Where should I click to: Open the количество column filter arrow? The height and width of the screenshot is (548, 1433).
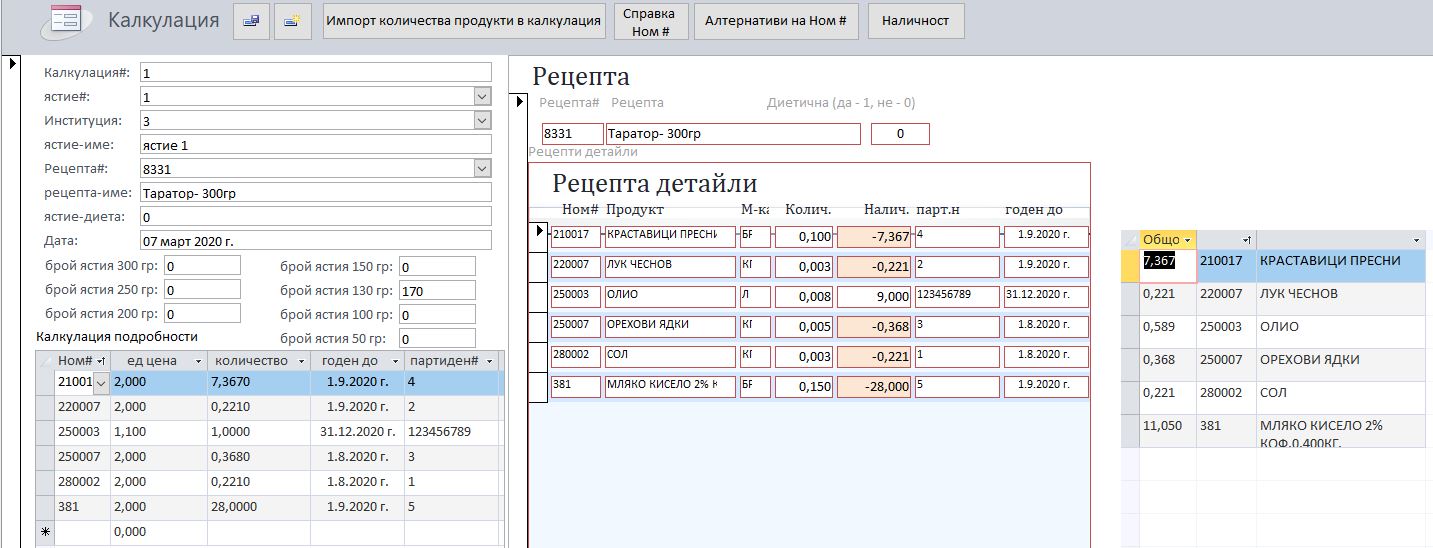coord(300,361)
